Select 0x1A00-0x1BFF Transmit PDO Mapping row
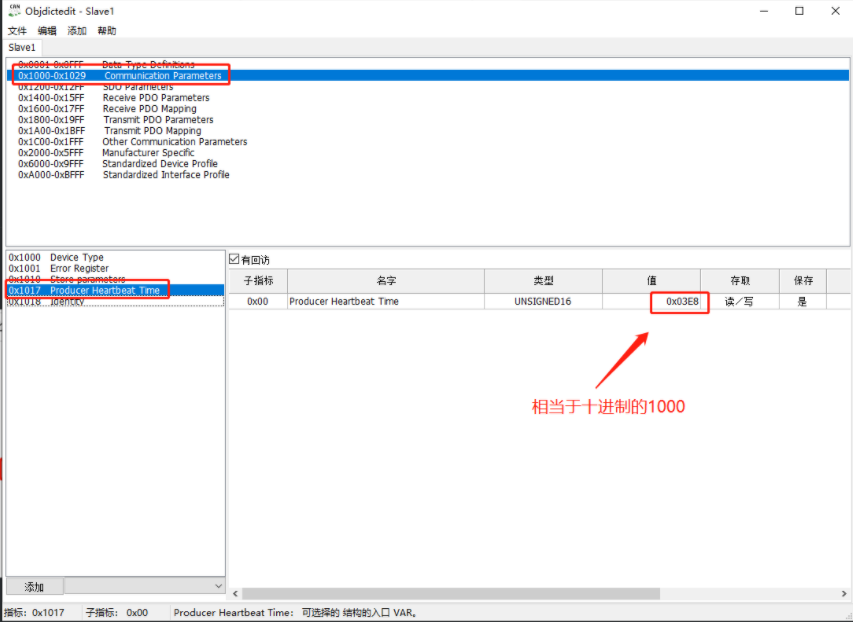The height and width of the screenshot is (622, 853). [427, 131]
